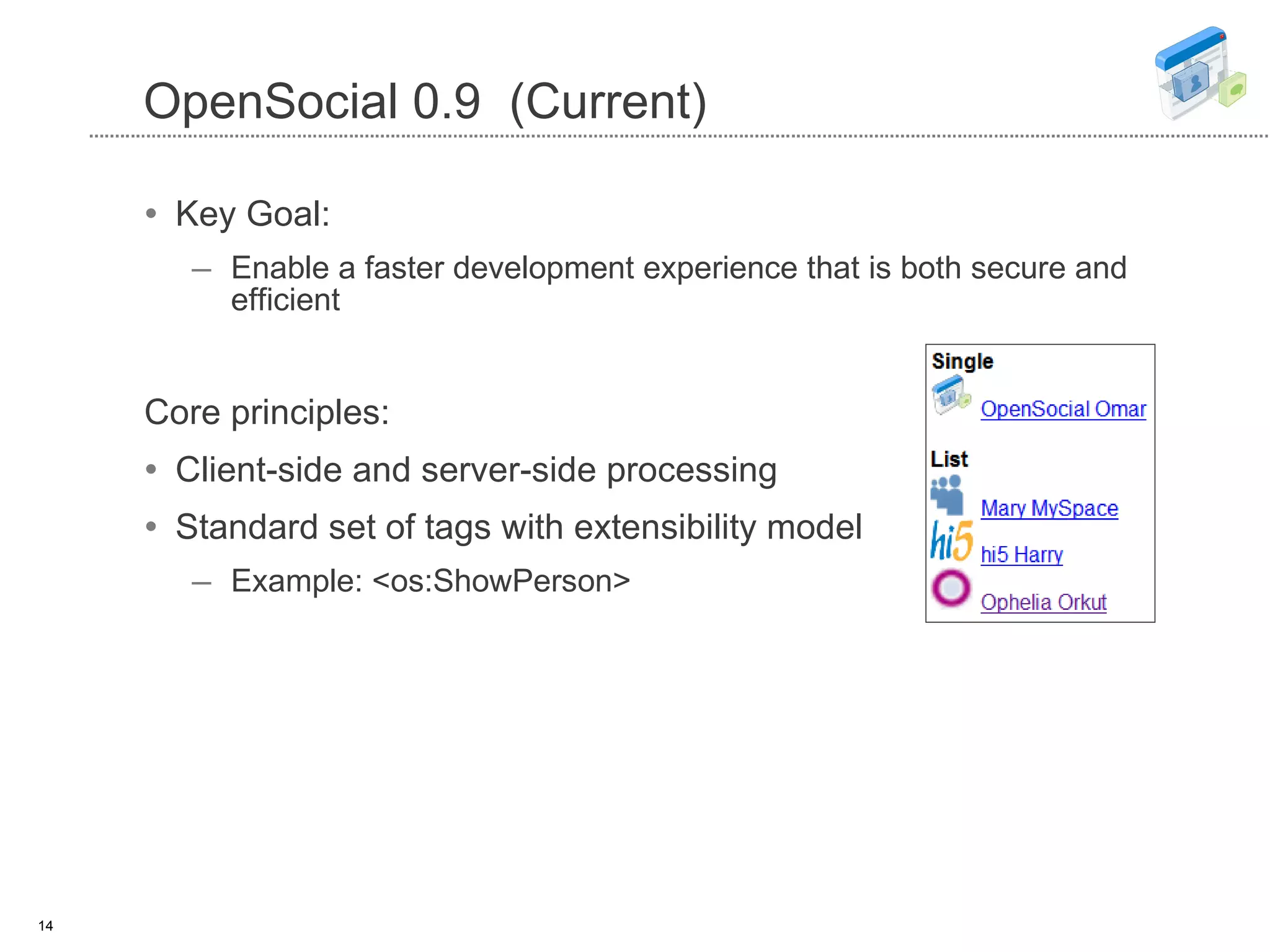Image resolution: width=1270 pixels, height=952 pixels.
Task: Click the MySpace people icon
Action: click(948, 495)
